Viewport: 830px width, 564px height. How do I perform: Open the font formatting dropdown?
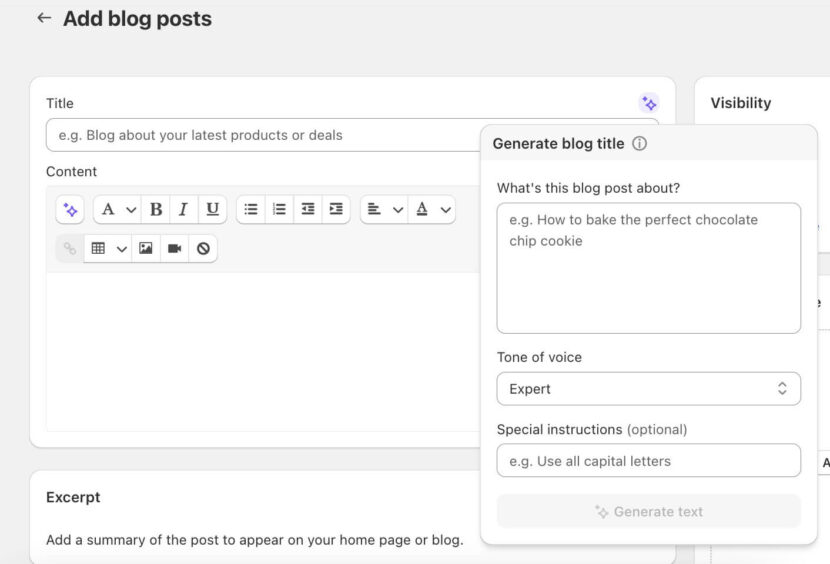click(117, 210)
